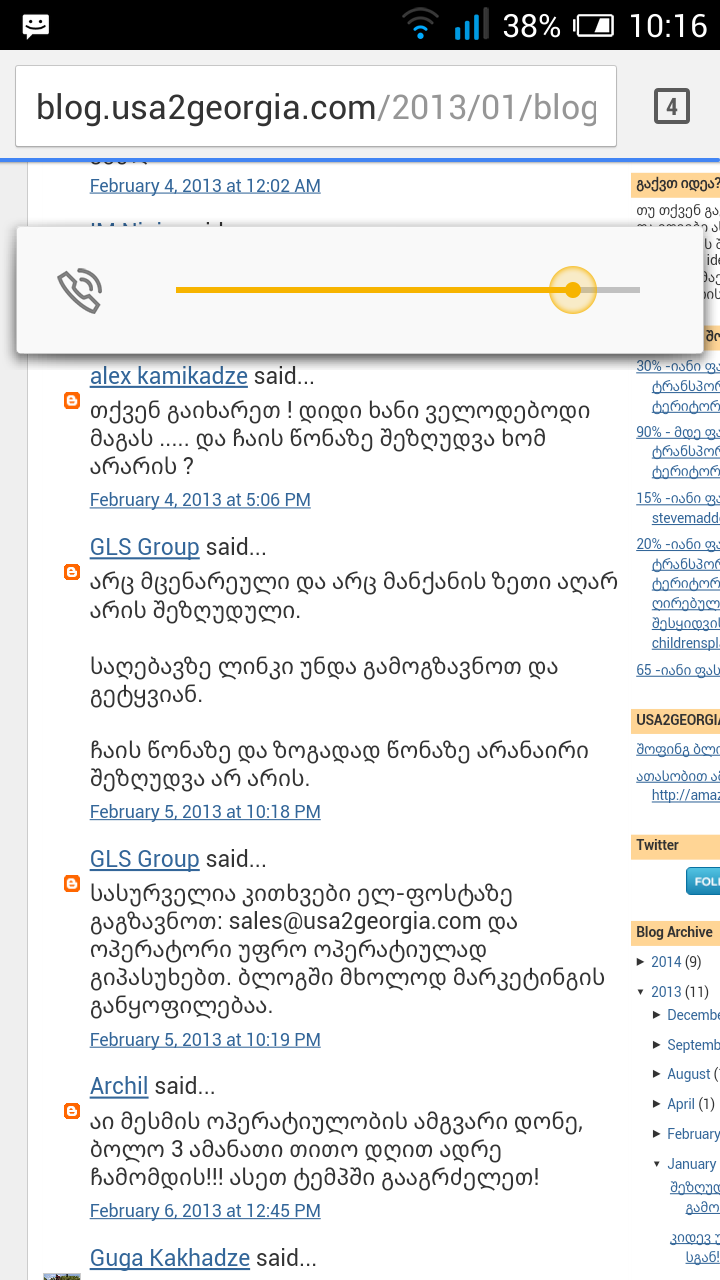Image resolution: width=720 pixels, height=1280 pixels.
Task: Open timestamp February 6, 2013 at 12:45 PM
Action: (205, 1211)
